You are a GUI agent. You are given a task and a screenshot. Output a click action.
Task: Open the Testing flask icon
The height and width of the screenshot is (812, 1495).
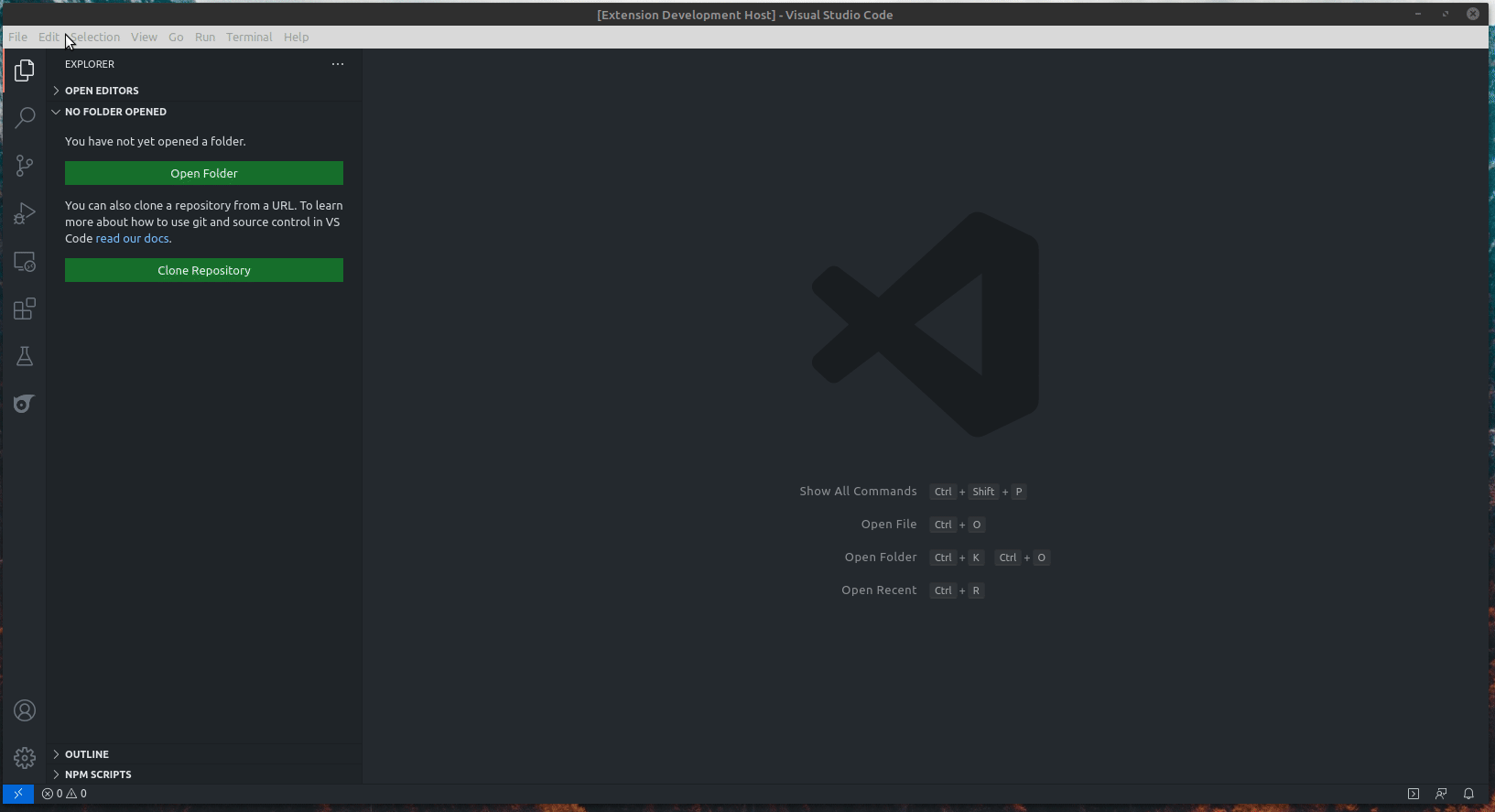click(x=25, y=356)
